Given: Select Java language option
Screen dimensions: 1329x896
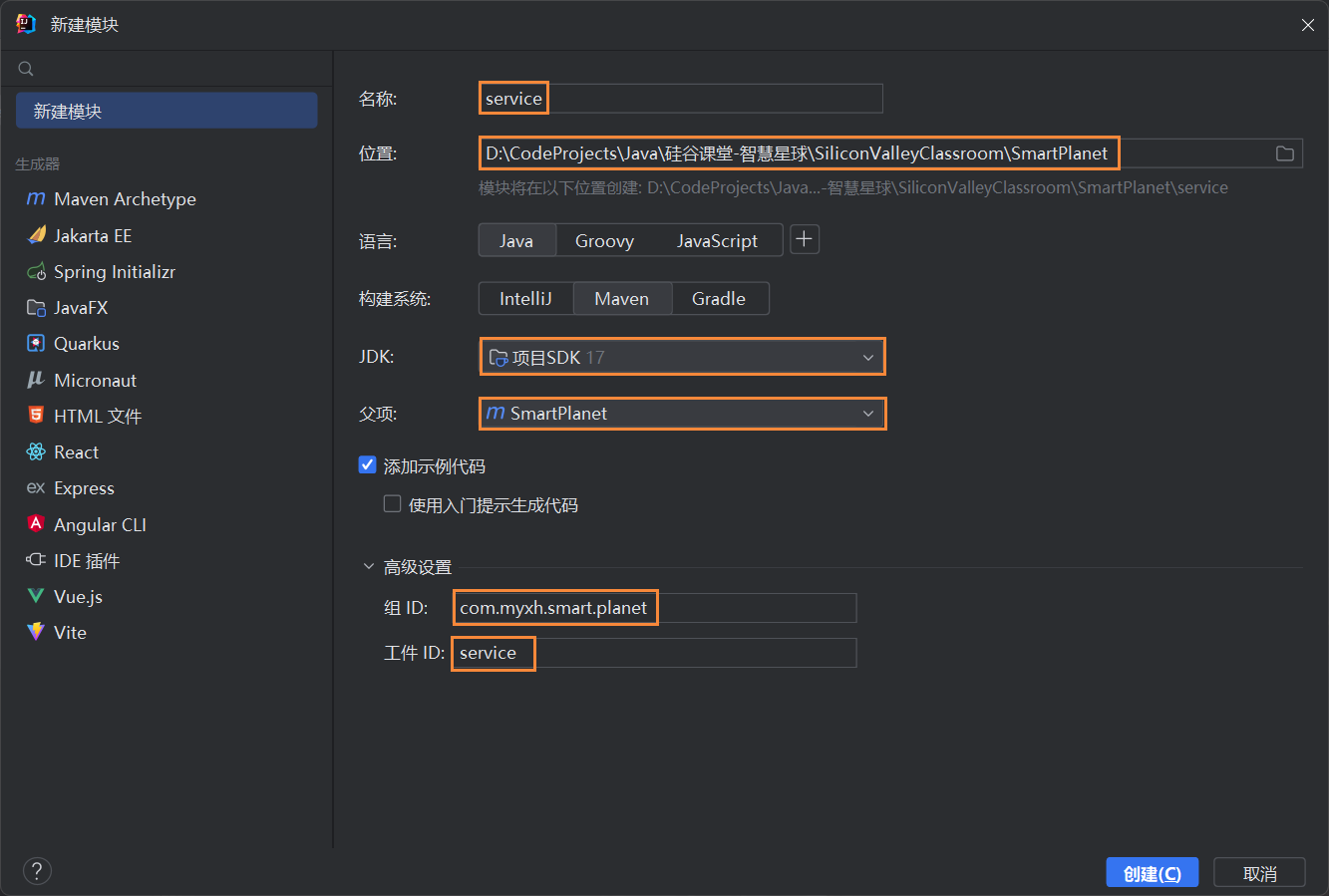Looking at the screenshot, I should (516, 240).
